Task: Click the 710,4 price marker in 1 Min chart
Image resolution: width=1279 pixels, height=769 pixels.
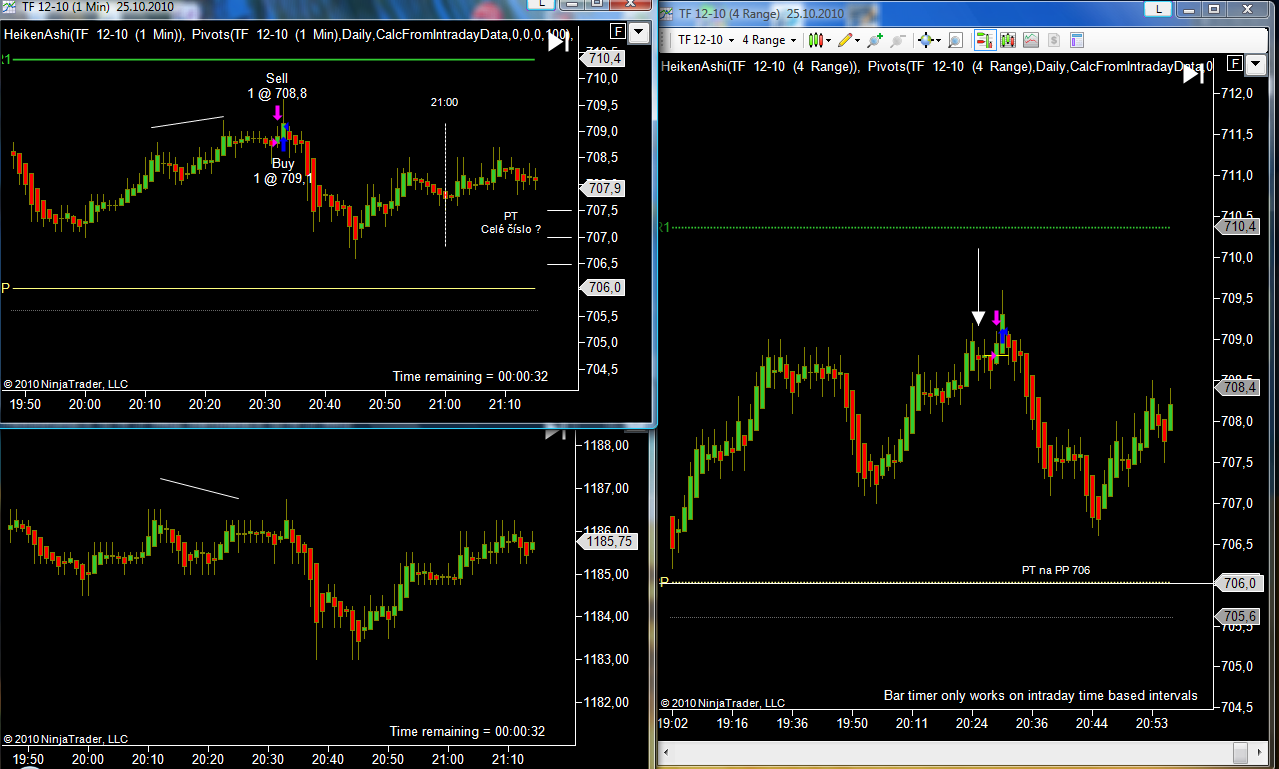Action: (x=601, y=59)
